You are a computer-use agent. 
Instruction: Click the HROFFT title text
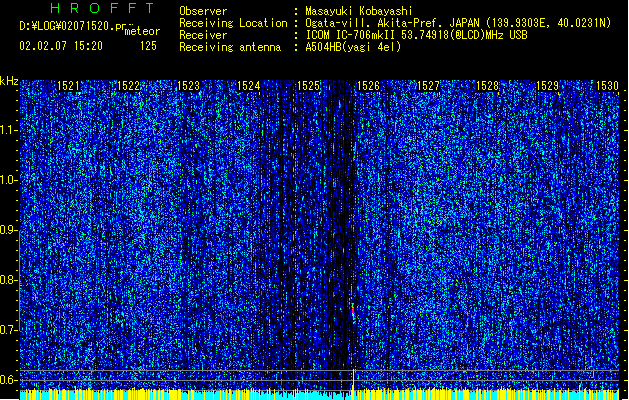pos(102,8)
